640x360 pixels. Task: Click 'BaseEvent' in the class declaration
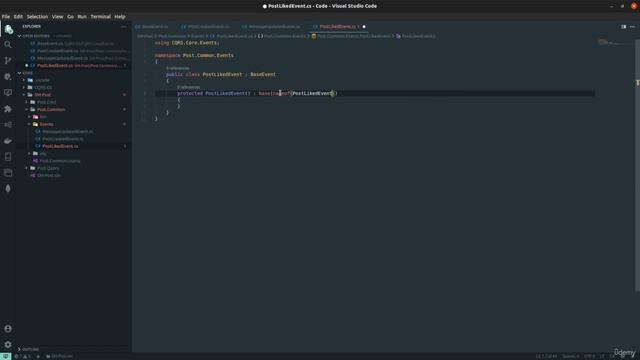[x=263, y=74]
